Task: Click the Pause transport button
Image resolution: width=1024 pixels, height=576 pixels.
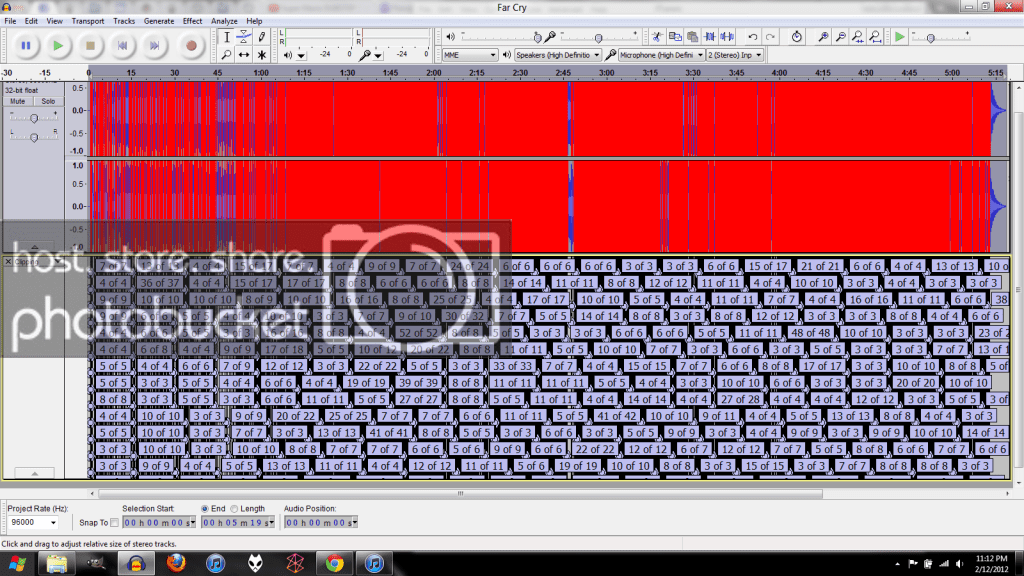Action: [26, 46]
